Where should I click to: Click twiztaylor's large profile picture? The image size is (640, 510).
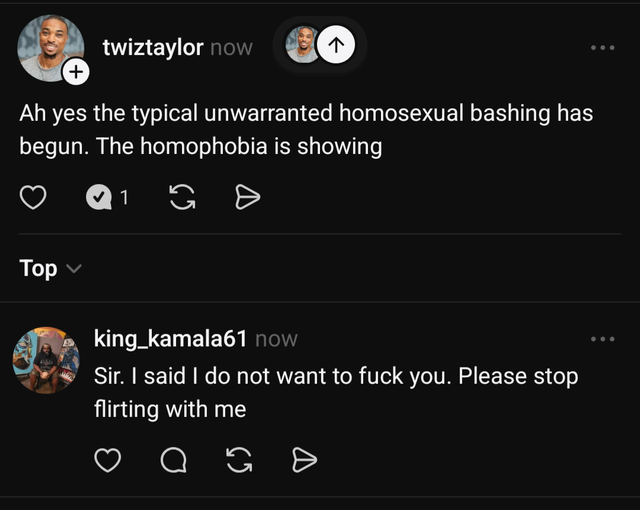[x=50, y=47]
